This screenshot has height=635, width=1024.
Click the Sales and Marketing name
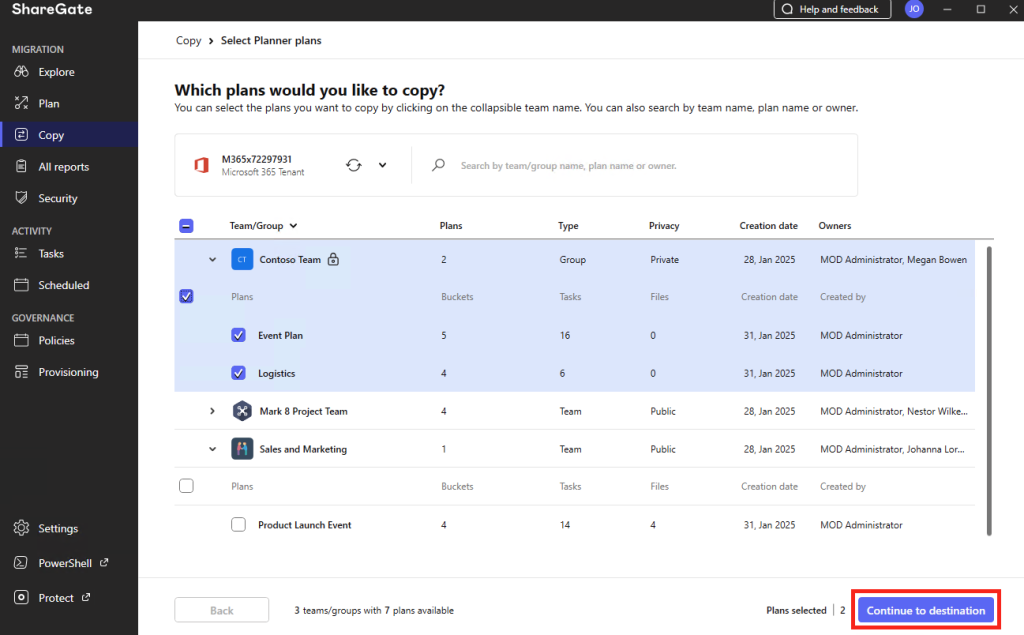click(x=303, y=449)
